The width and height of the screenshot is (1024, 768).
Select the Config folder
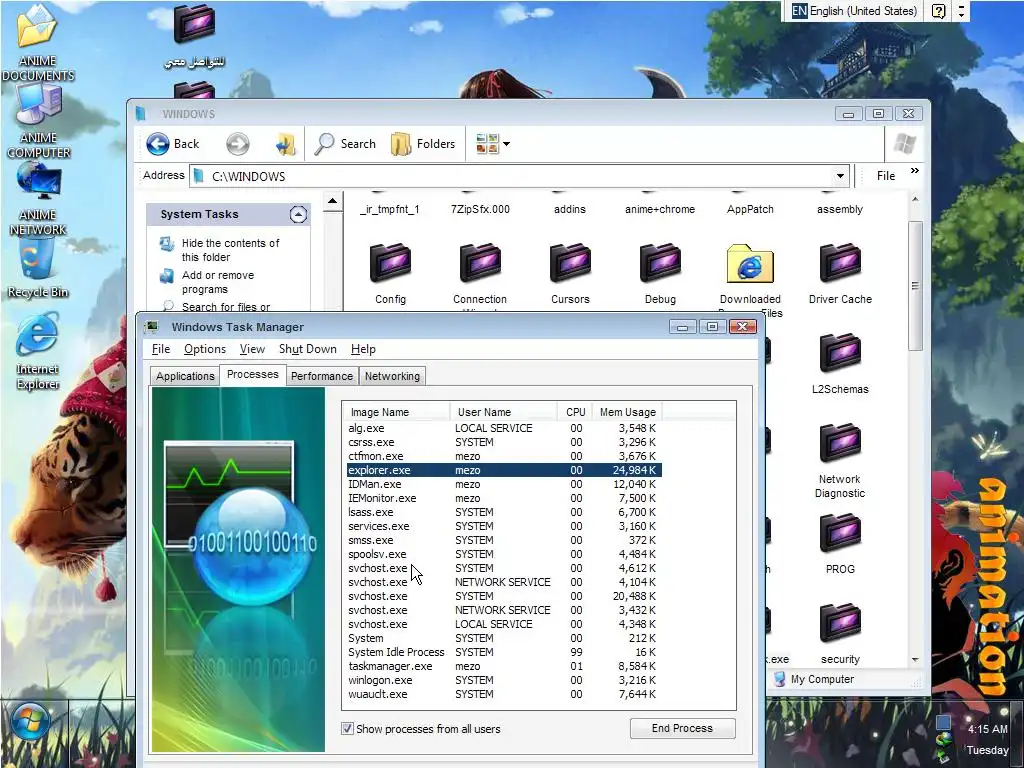point(391,274)
